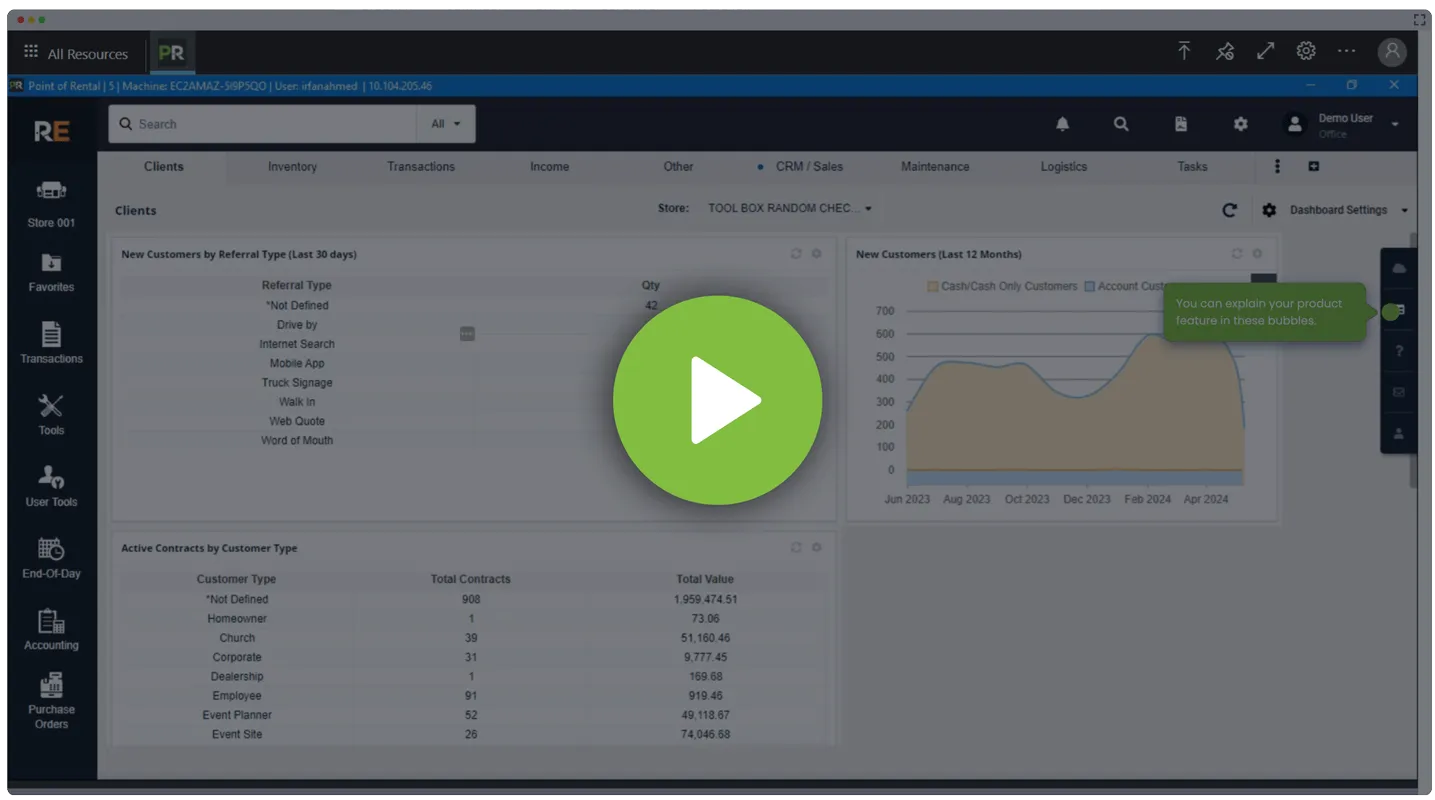Image resolution: width=1435 pixels, height=800 pixels.
Task: Click the 1,959,474.51 total value cell
Action: click(705, 599)
